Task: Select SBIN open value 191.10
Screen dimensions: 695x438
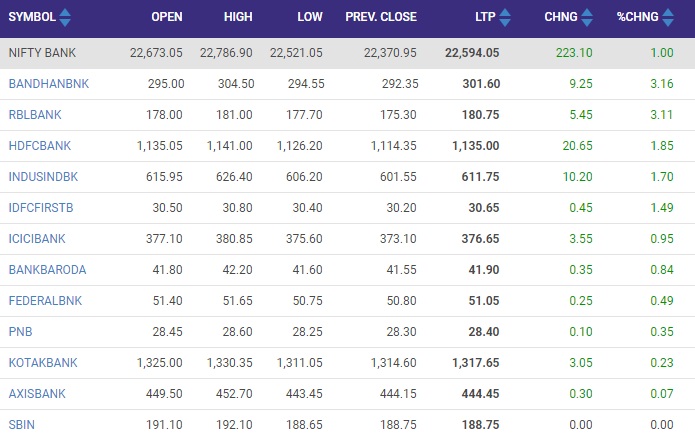Action: pos(164,425)
